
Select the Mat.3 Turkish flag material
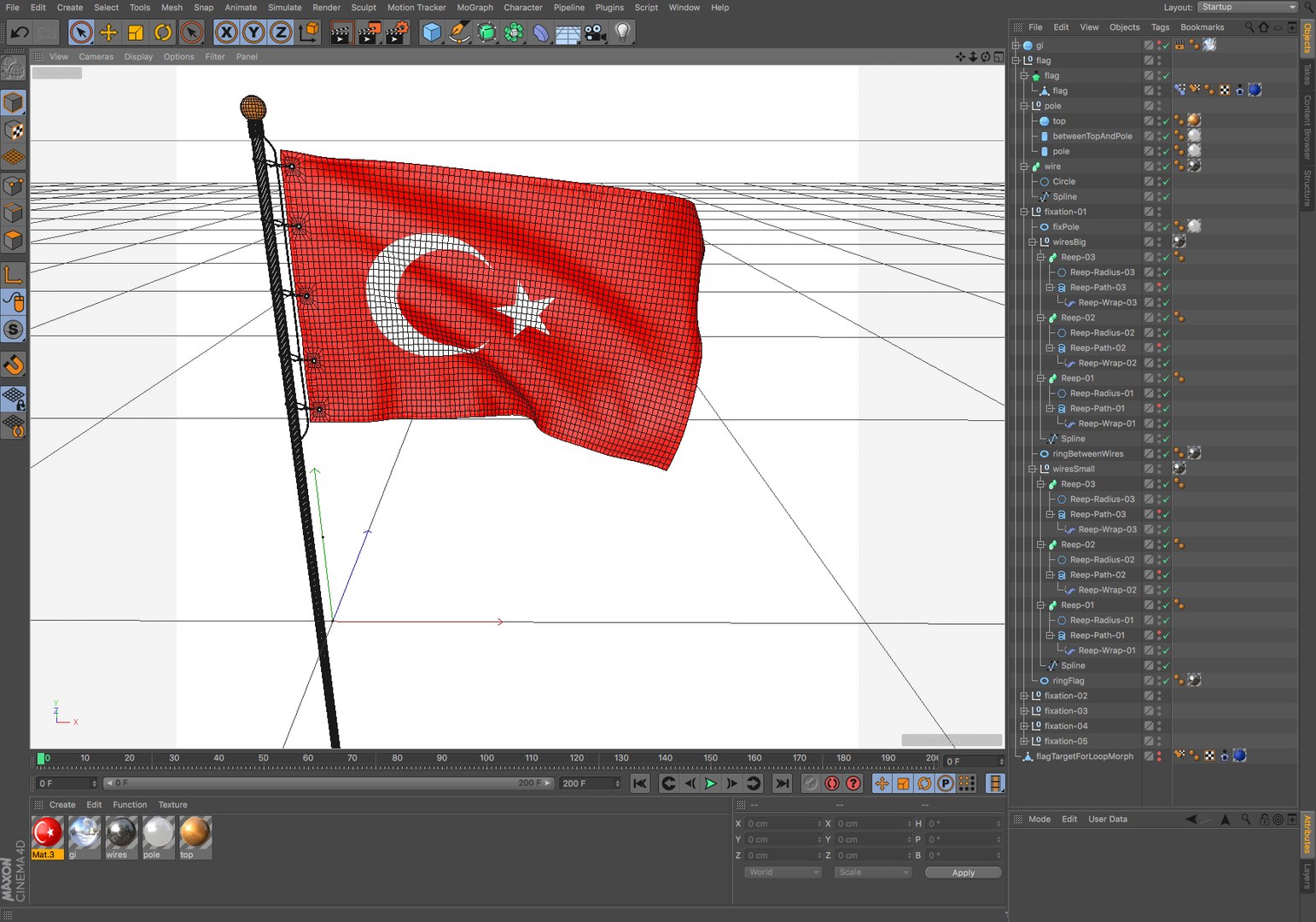(47, 837)
